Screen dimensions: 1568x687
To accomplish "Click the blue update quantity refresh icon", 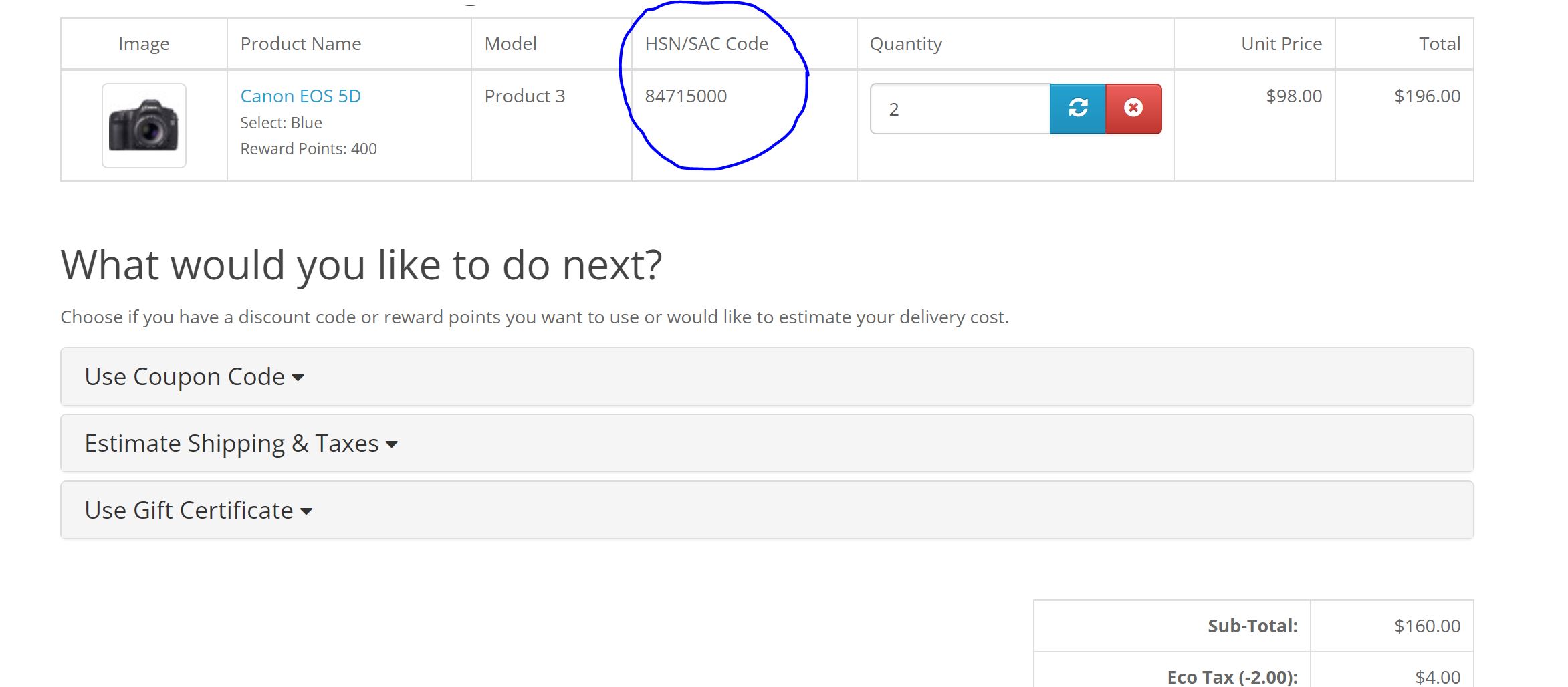I will tap(1077, 108).
